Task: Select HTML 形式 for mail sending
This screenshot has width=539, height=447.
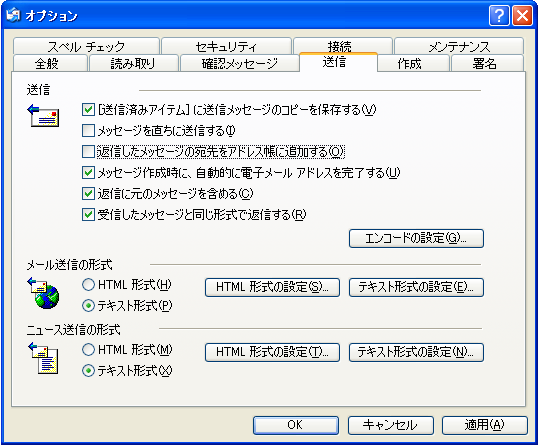Action: [88, 285]
